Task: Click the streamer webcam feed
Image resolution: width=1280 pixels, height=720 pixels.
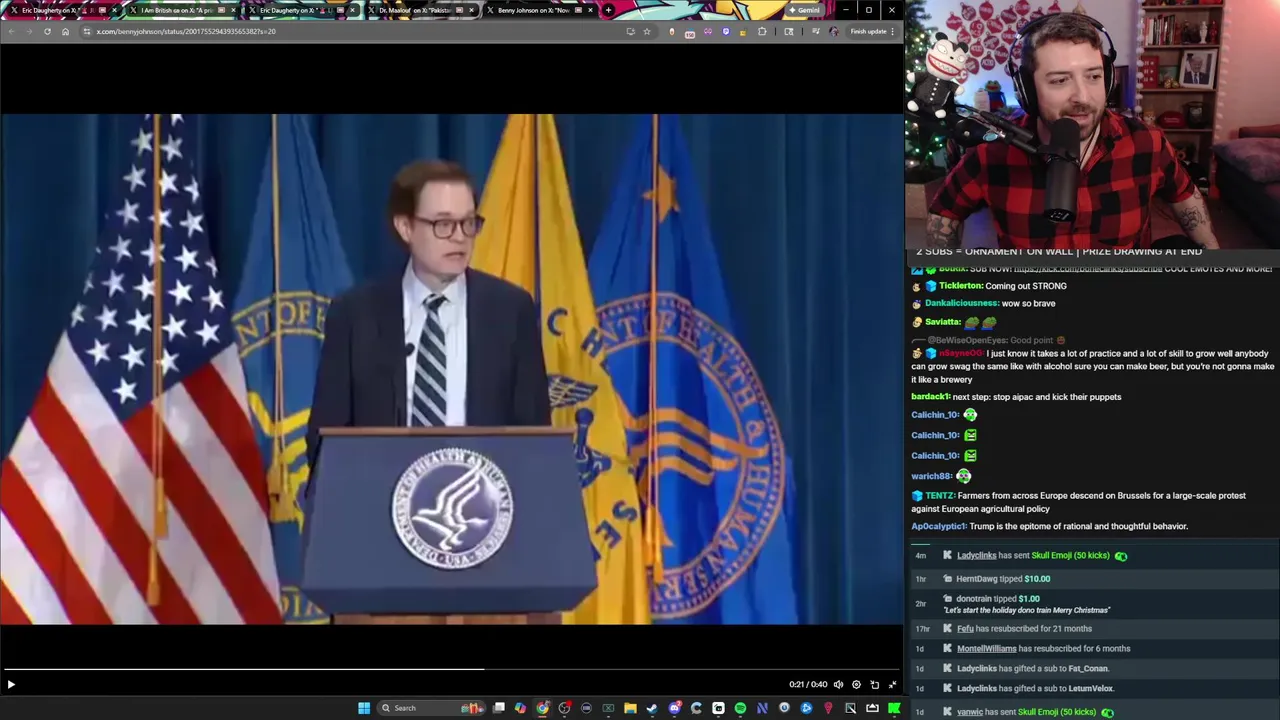Action: coord(1092,122)
